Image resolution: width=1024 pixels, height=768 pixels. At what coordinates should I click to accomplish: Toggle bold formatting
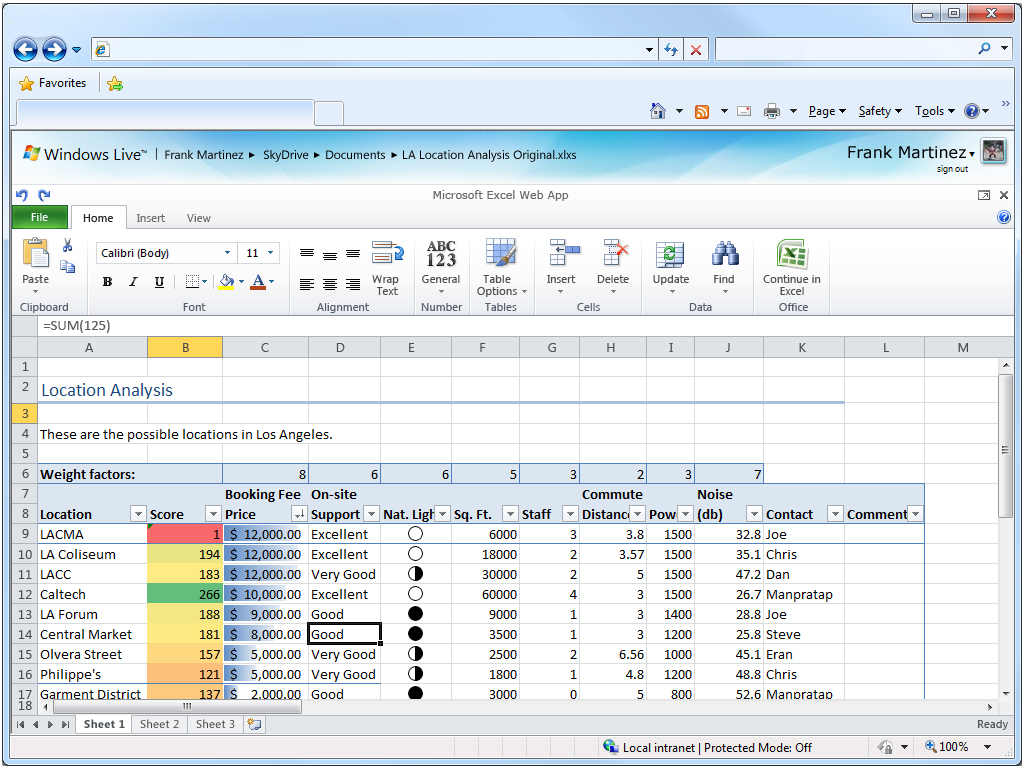[107, 282]
